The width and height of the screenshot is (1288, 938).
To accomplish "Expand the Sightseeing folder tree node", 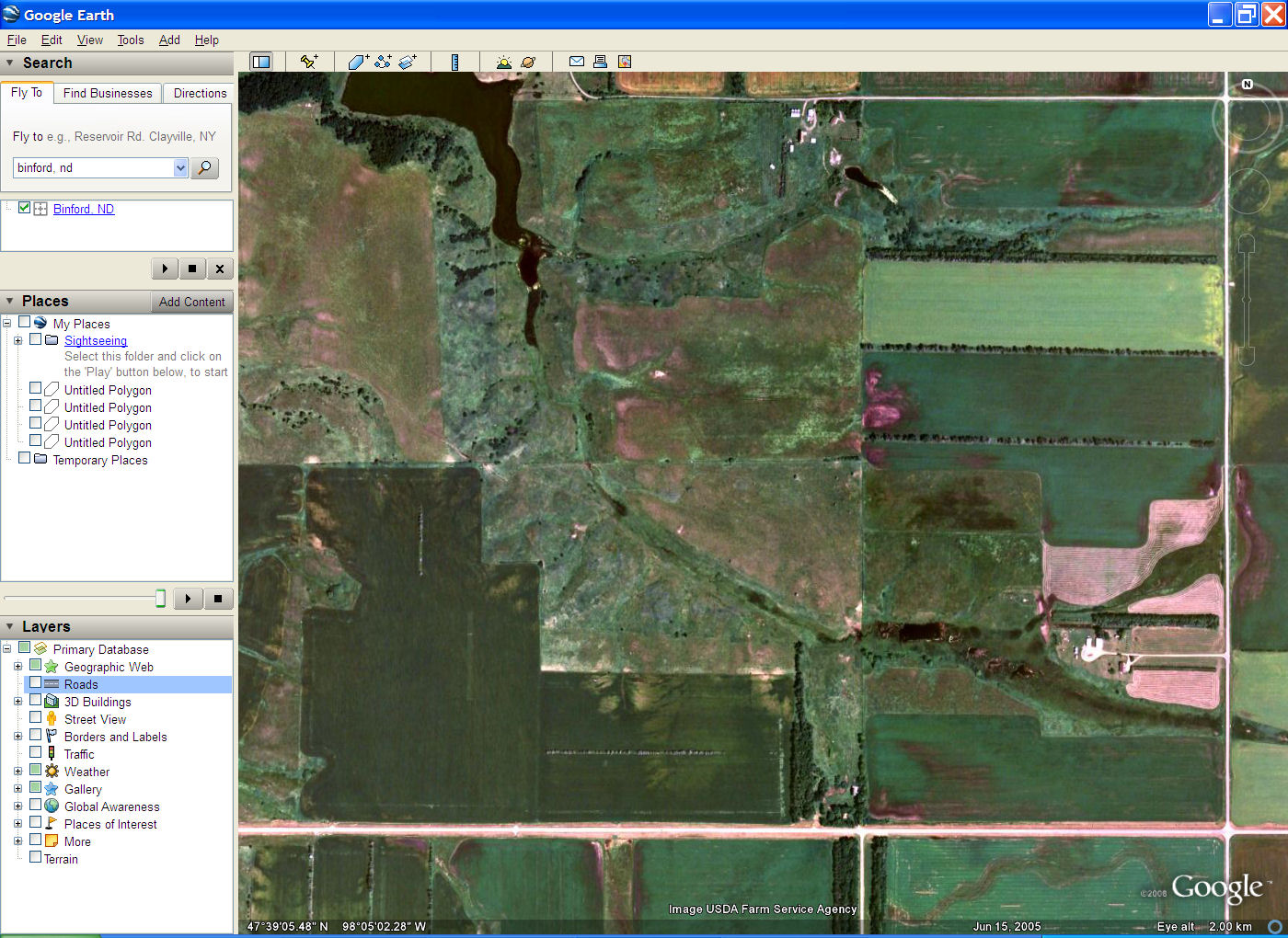I will [17, 340].
